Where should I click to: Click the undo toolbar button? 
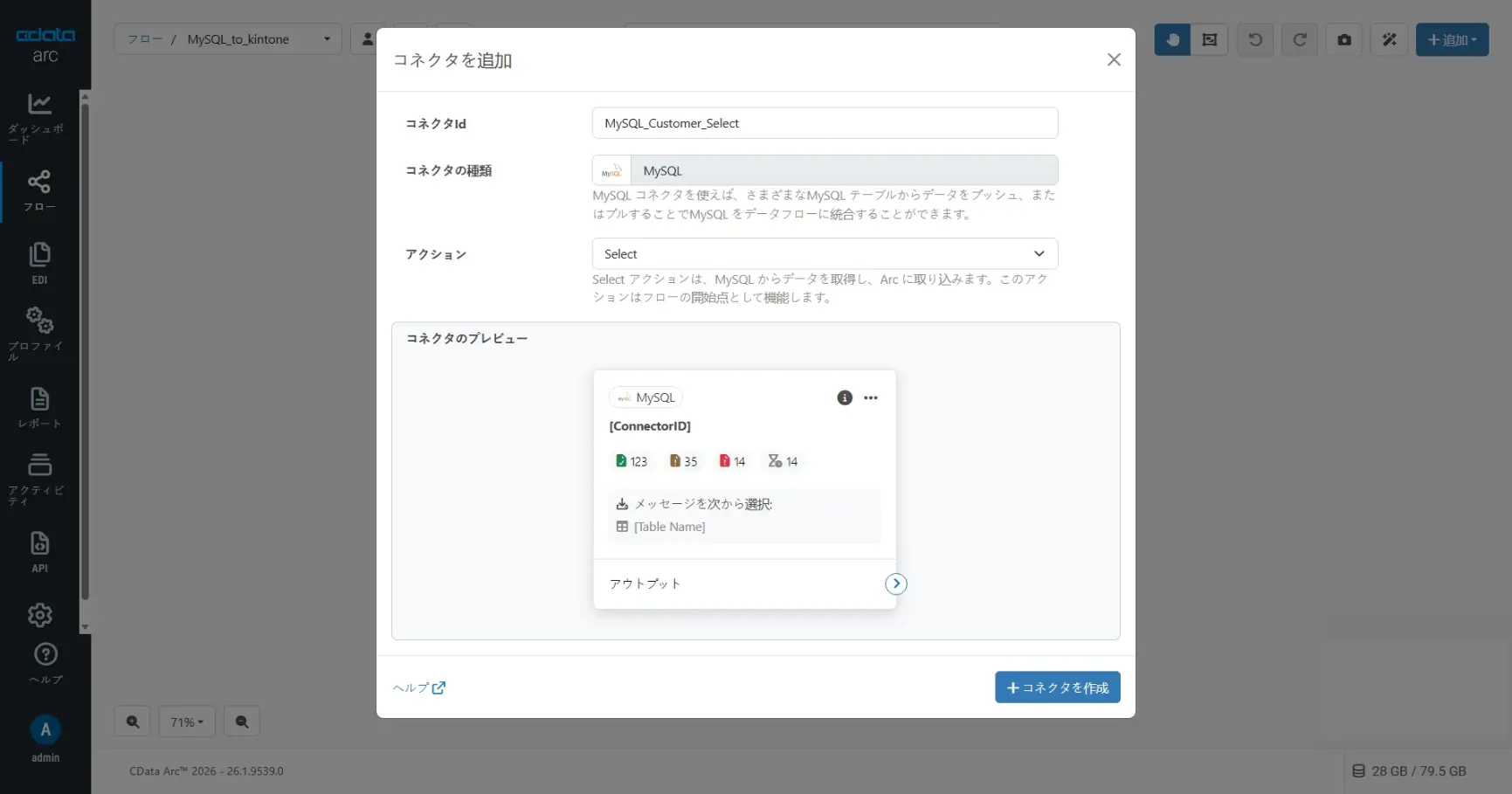coord(1255,39)
